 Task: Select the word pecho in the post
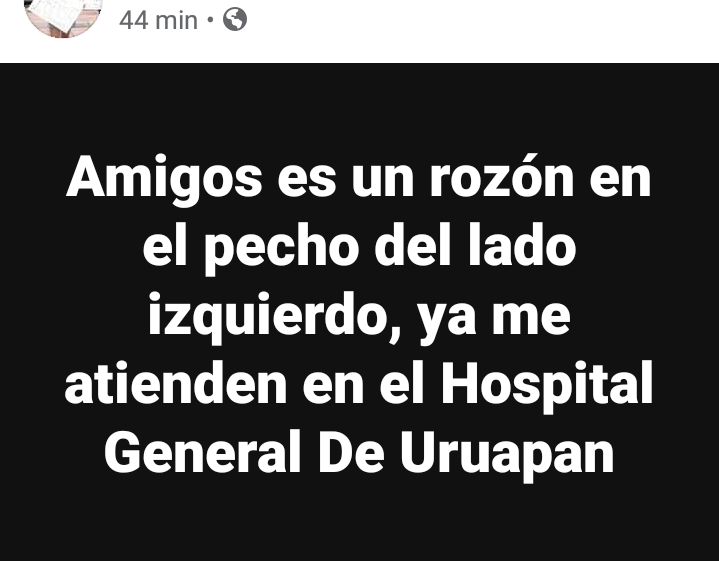pos(282,249)
